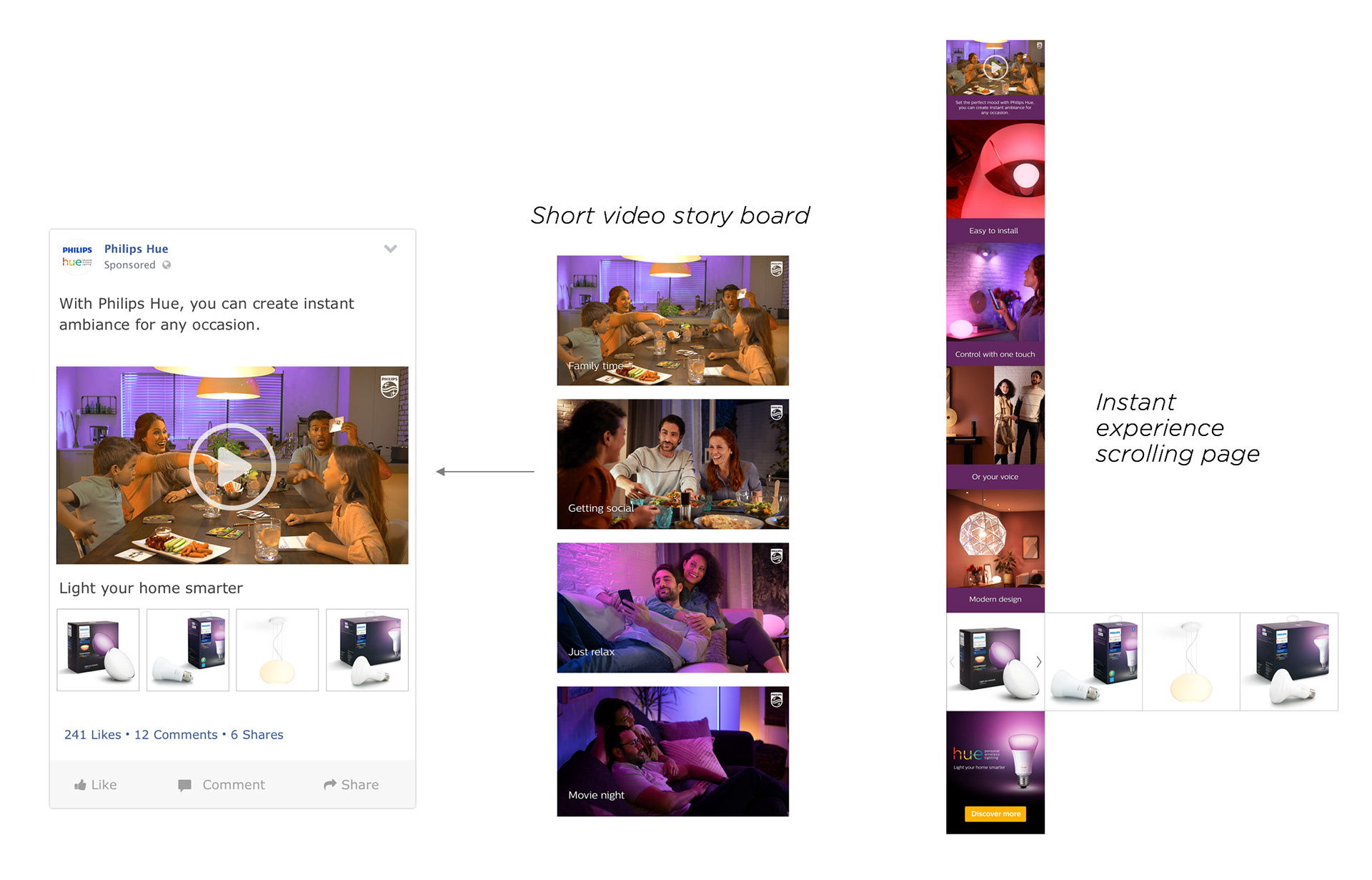Open the Facebook post options chevron

point(390,249)
